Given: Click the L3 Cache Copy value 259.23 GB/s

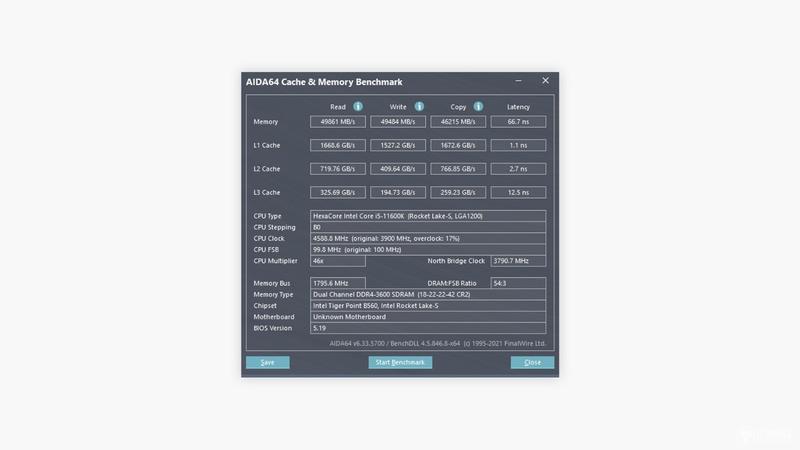Looking at the screenshot, I should (458, 192).
